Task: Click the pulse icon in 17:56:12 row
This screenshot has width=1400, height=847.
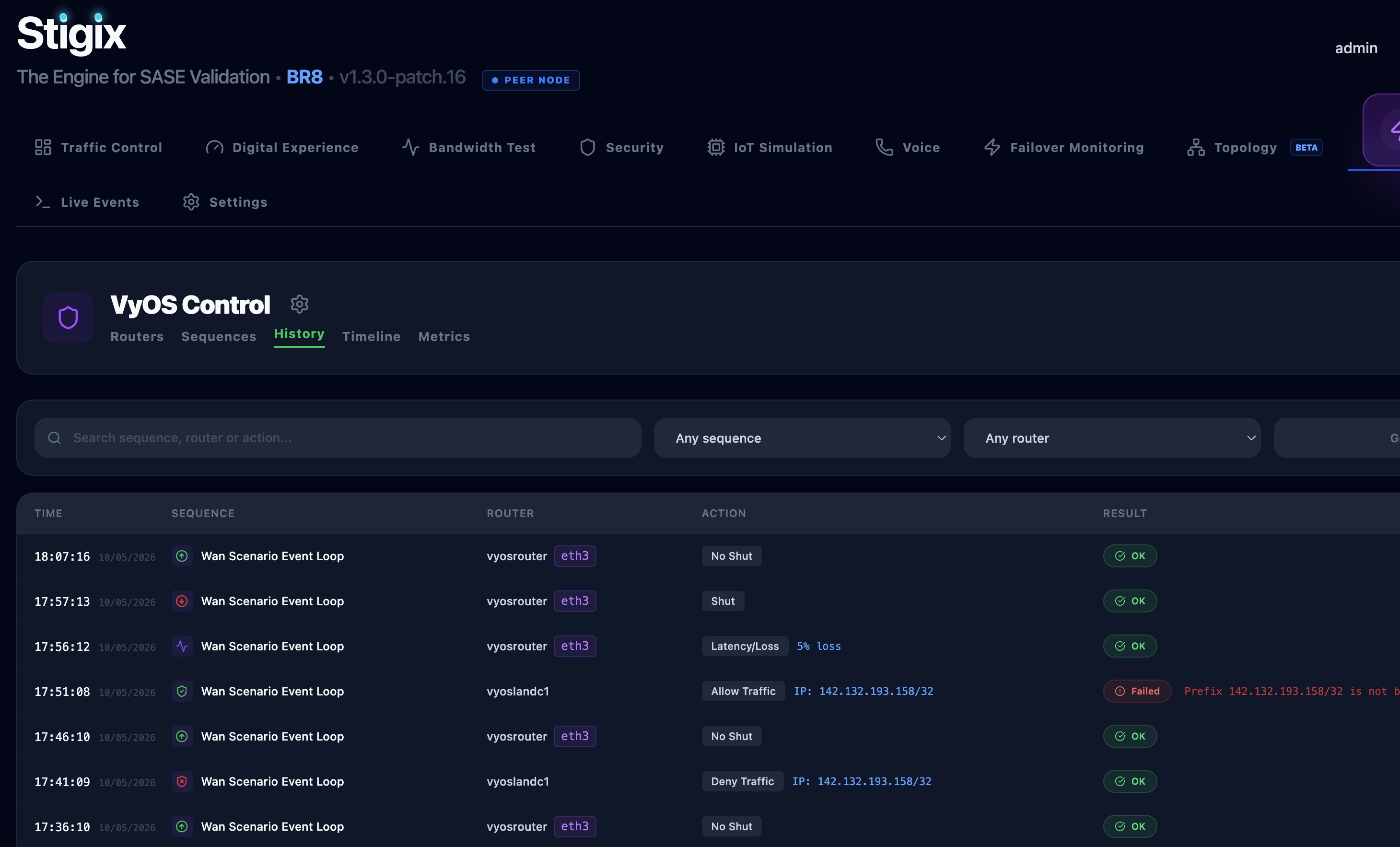Action: pos(182,646)
